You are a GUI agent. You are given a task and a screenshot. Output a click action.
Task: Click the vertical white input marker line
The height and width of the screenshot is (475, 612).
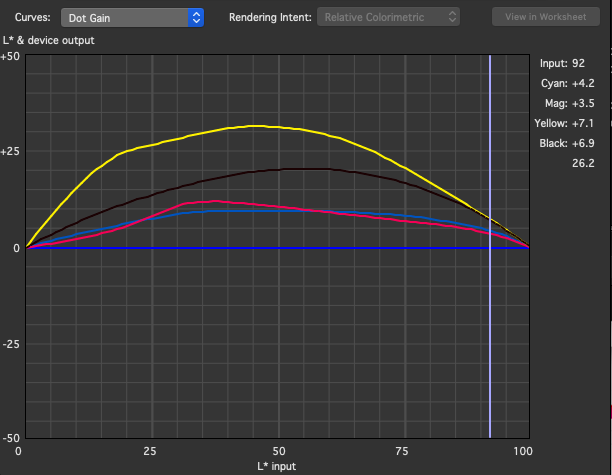(490, 300)
